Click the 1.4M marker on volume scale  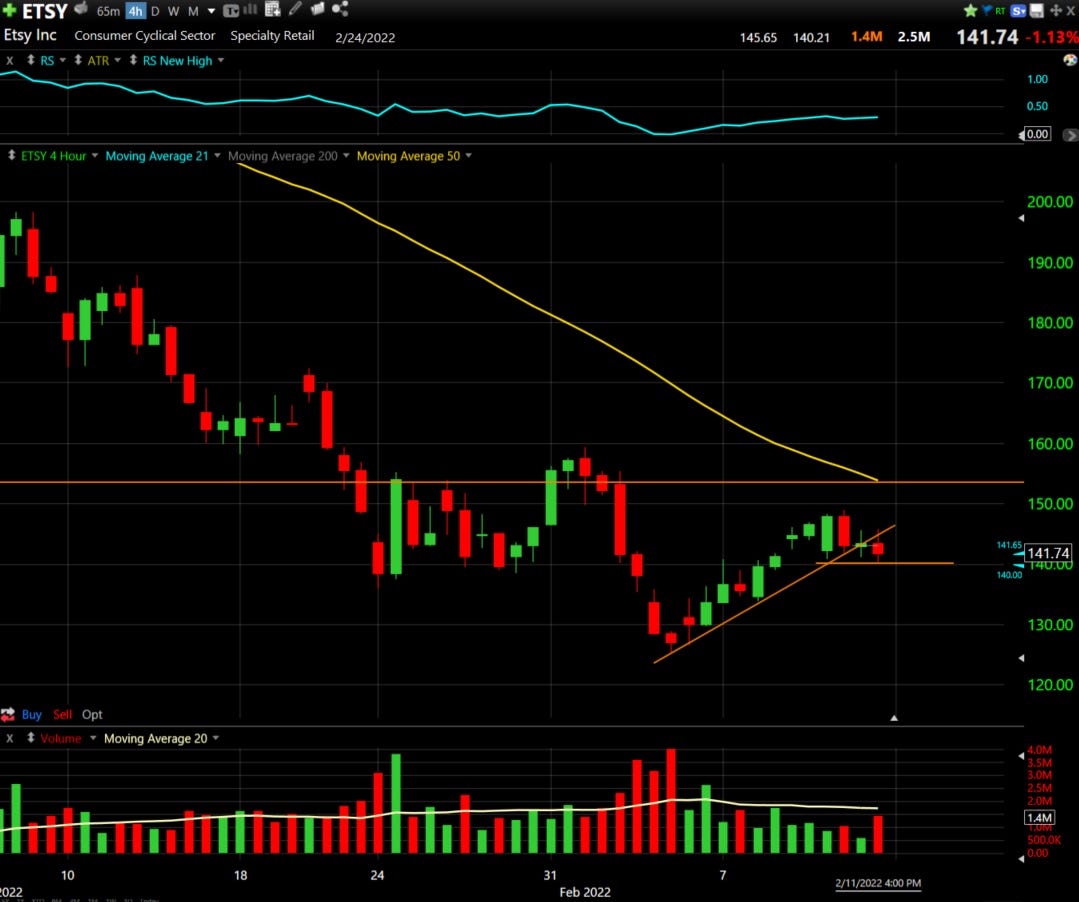pyautogui.click(x=1039, y=817)
